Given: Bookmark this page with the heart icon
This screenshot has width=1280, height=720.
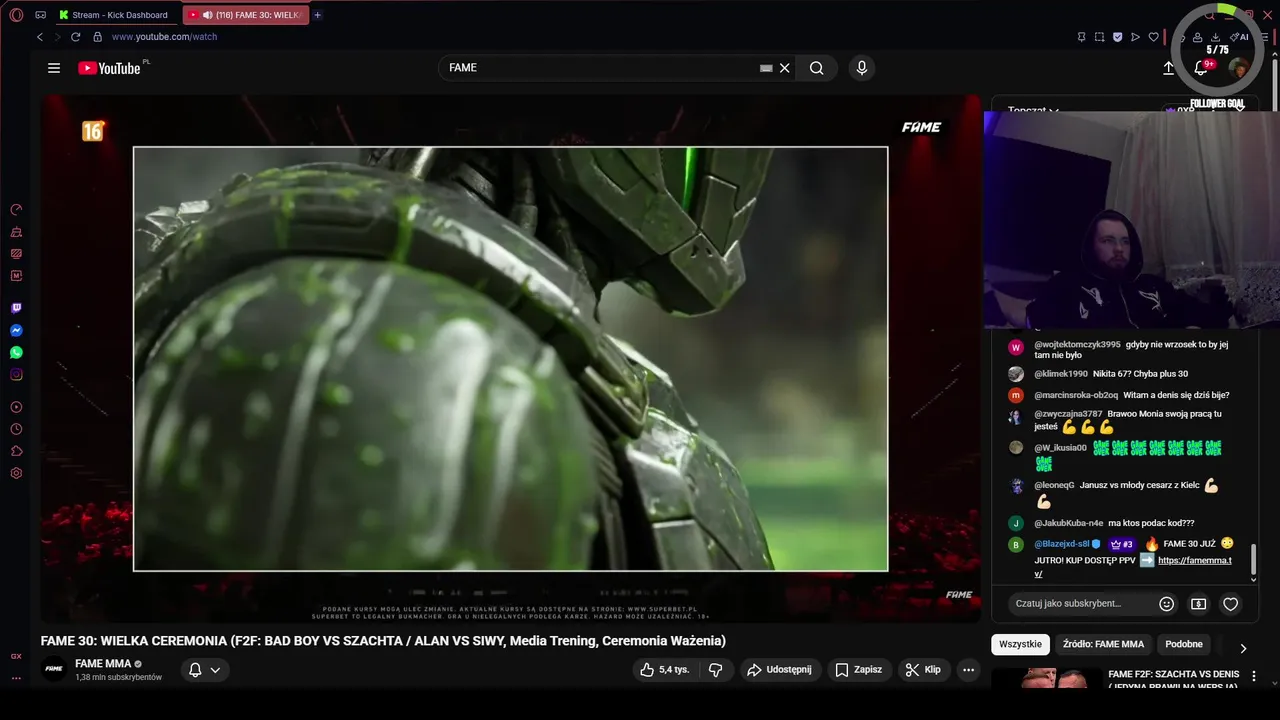Looking at the screenshot, I should click(1153, 37).
